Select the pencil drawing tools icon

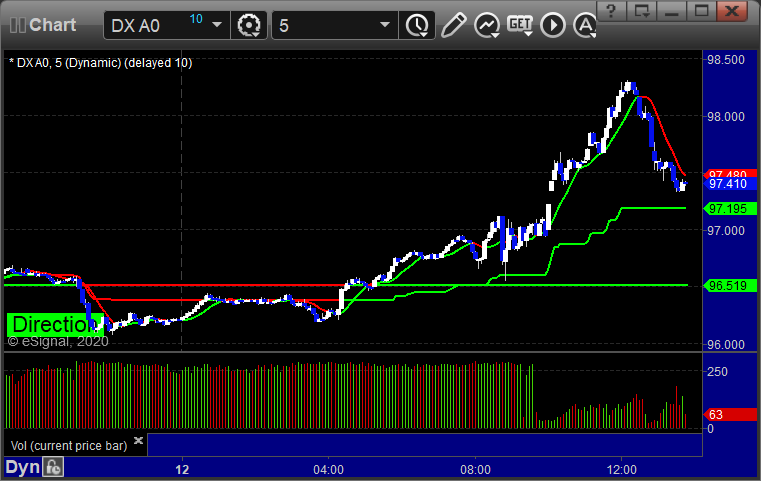[454, 25]
